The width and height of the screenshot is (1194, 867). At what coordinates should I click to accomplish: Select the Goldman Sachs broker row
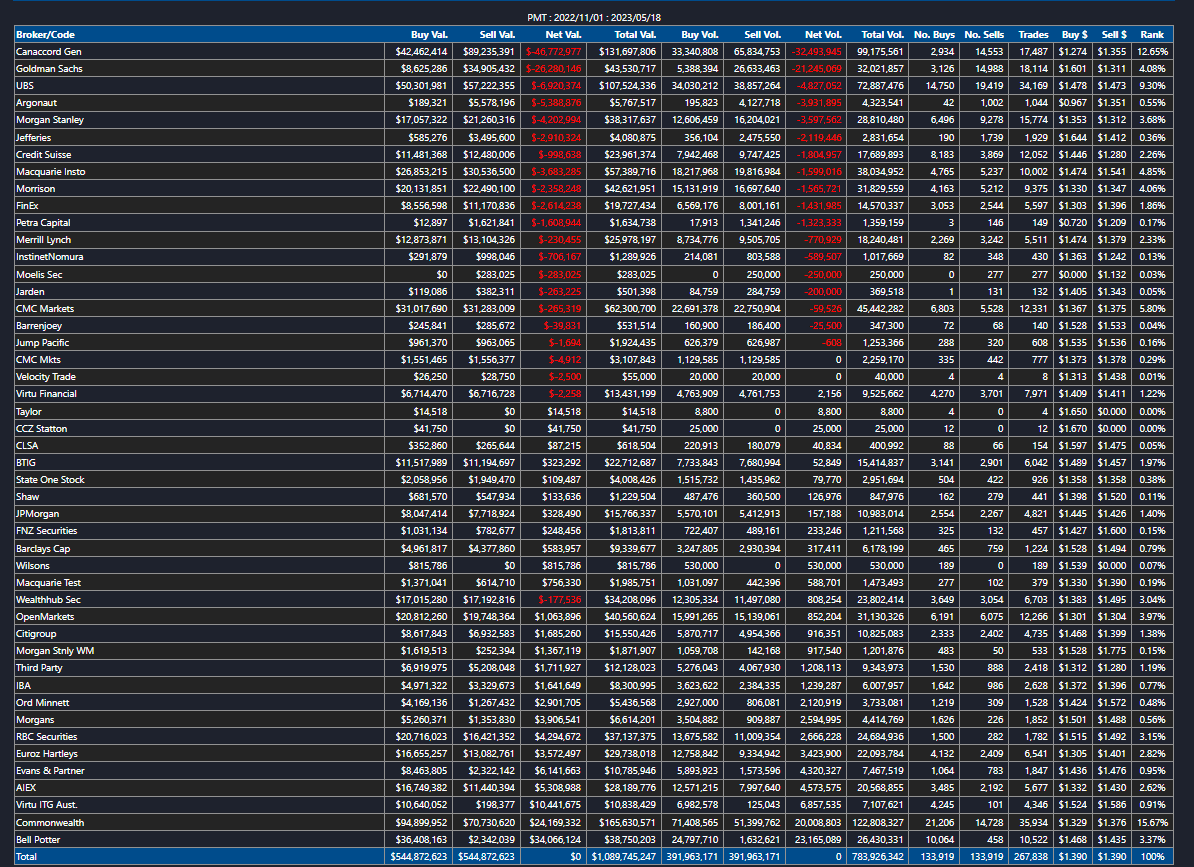[x=594, y=69]
